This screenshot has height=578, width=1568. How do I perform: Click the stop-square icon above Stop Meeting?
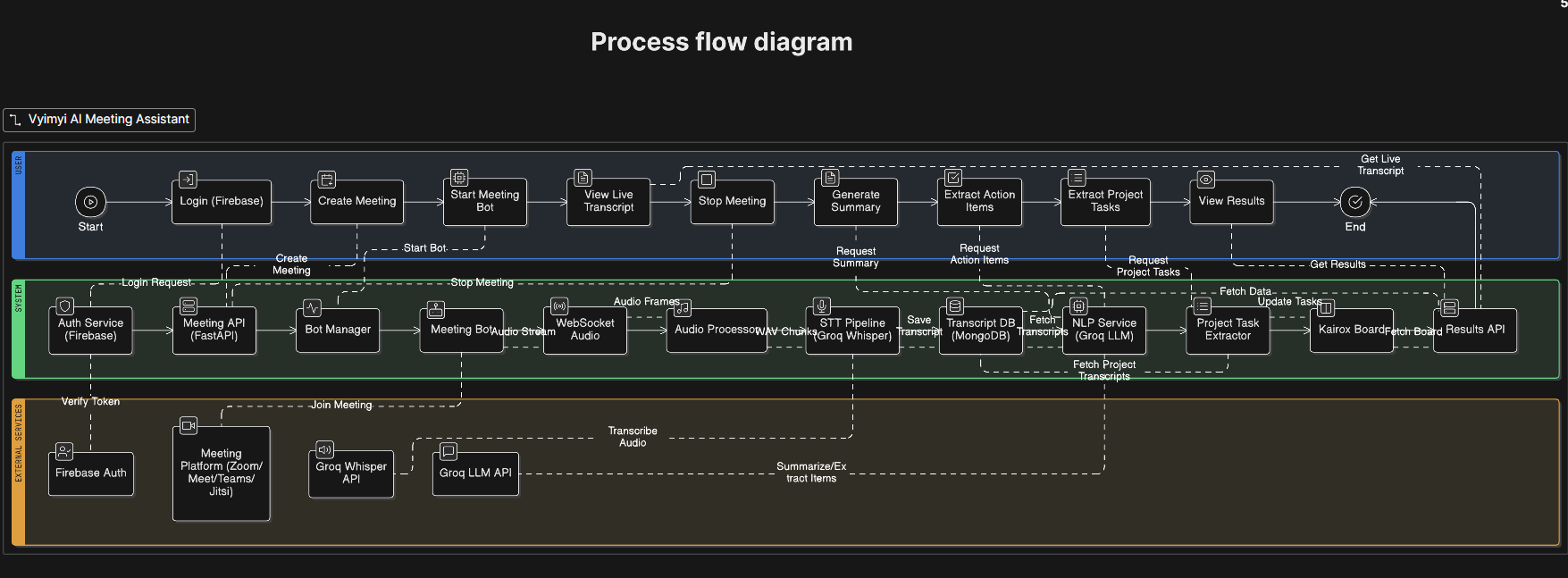click(707, 180)
